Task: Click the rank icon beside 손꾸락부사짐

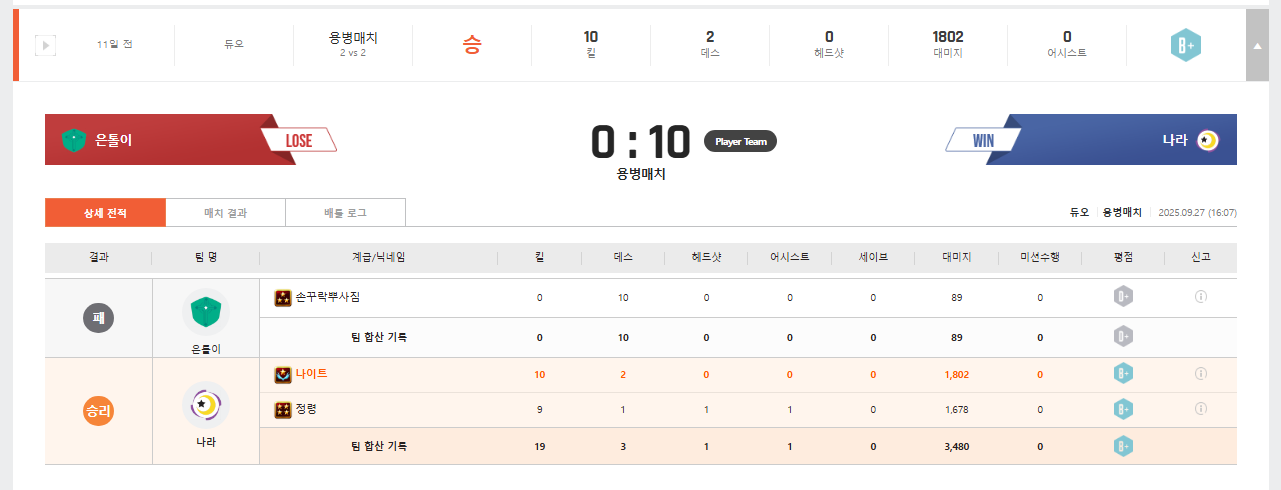Action: pos(283,297)
